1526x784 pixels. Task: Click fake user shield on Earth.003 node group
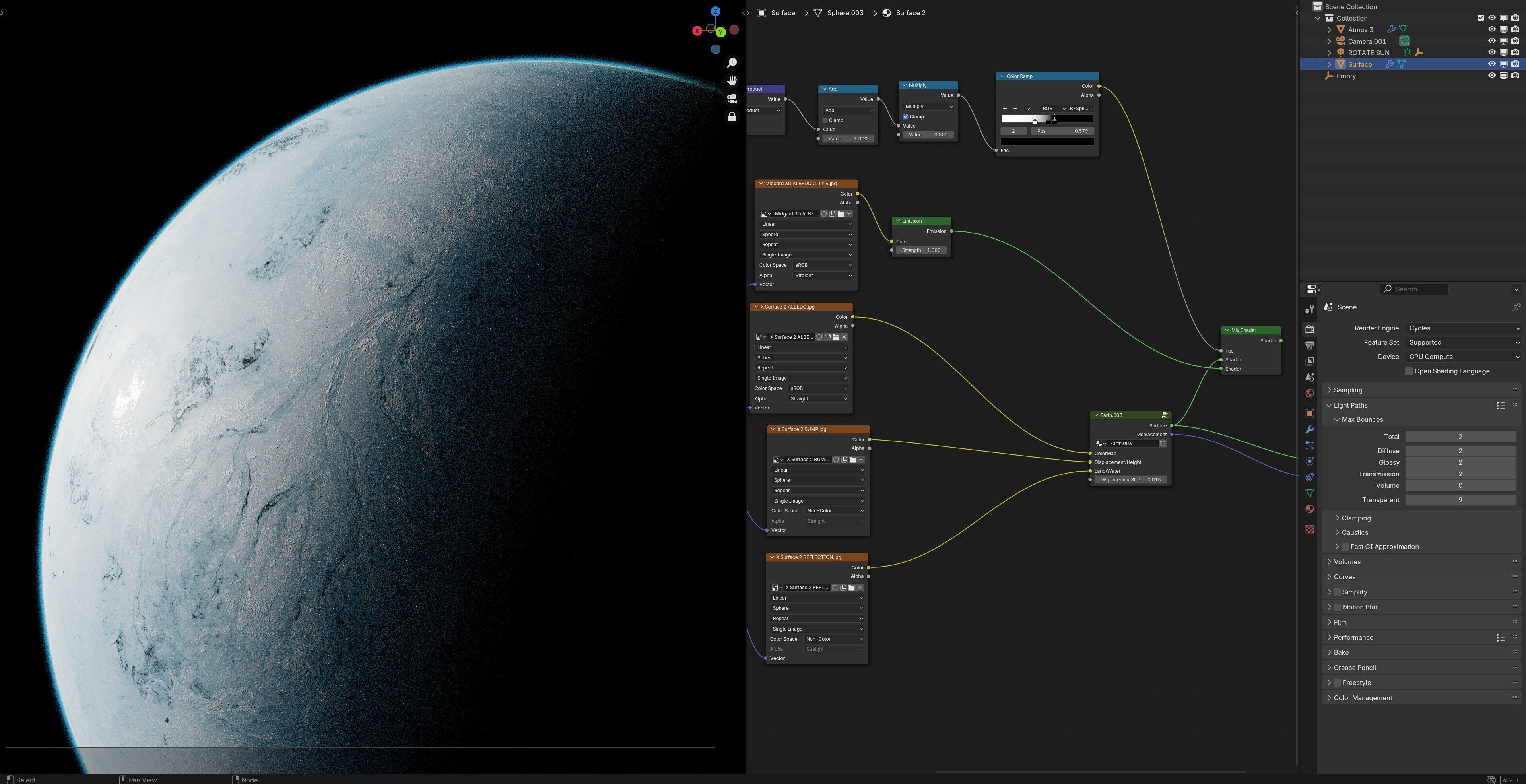pyautogui.click(x=1163, y=444)
